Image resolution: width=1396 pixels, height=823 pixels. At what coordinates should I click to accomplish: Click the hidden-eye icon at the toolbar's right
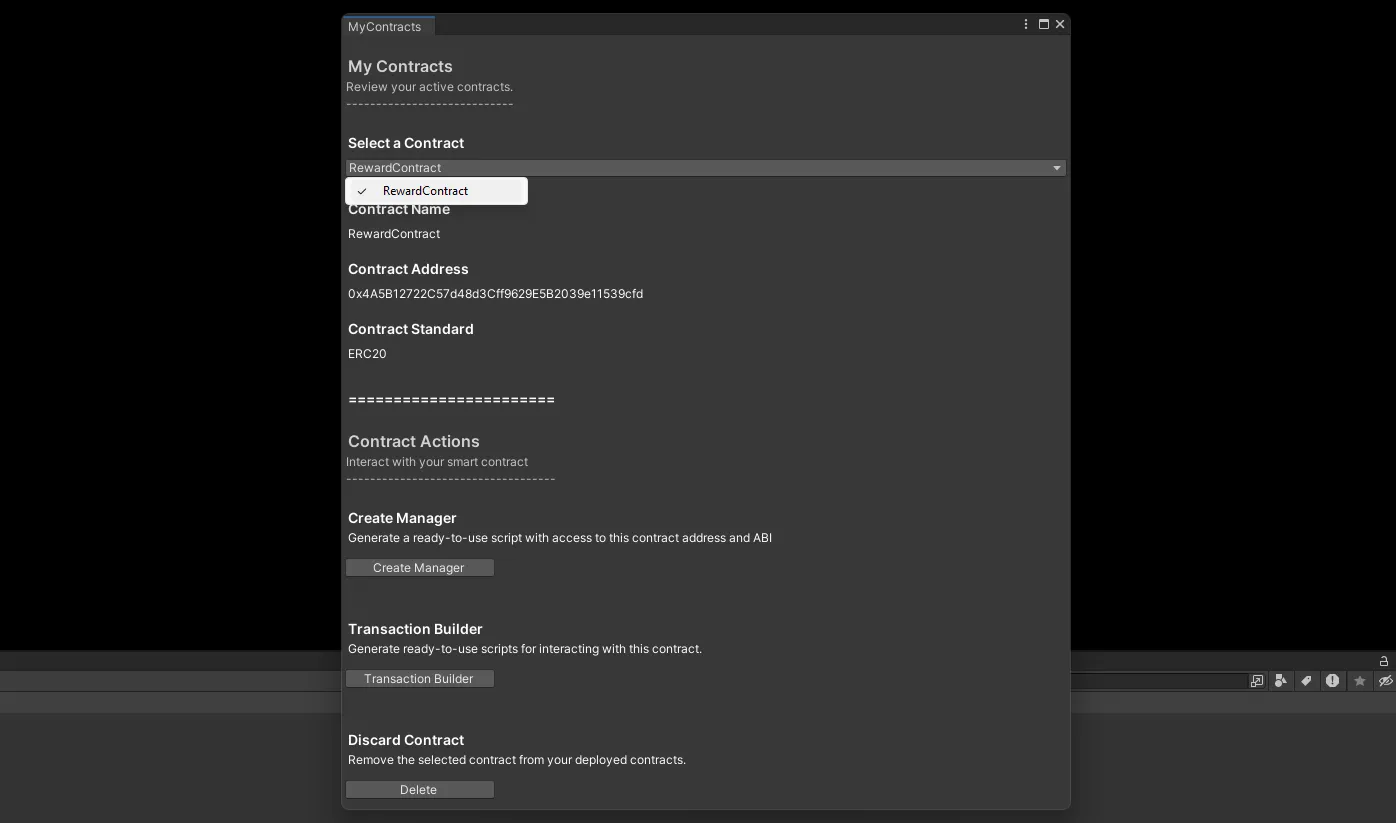1385,681
